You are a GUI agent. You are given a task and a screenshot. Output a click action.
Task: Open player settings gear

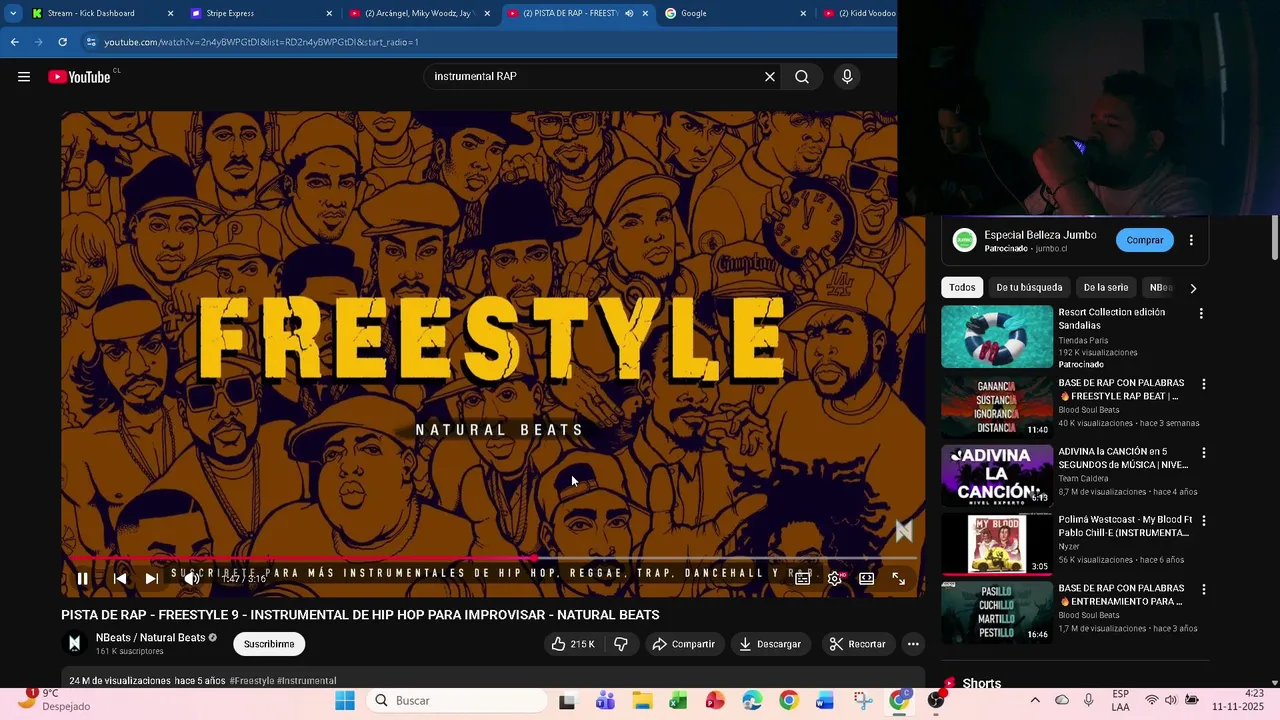tap(835, 578)
